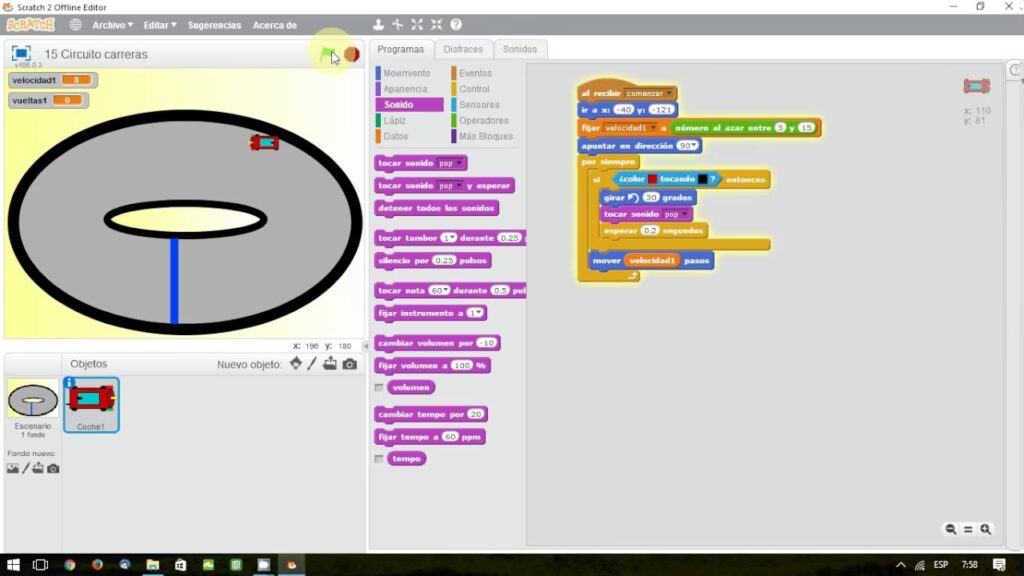Paint a new sprite with brush icon
The image size is (1024, 576).
(313, 364)
